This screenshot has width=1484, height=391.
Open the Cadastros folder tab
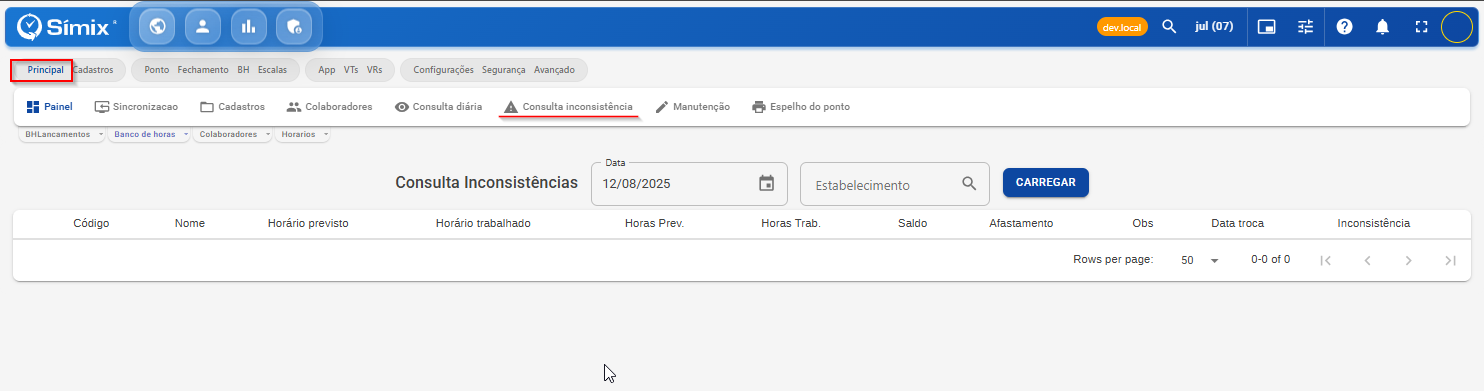point(232,107)
